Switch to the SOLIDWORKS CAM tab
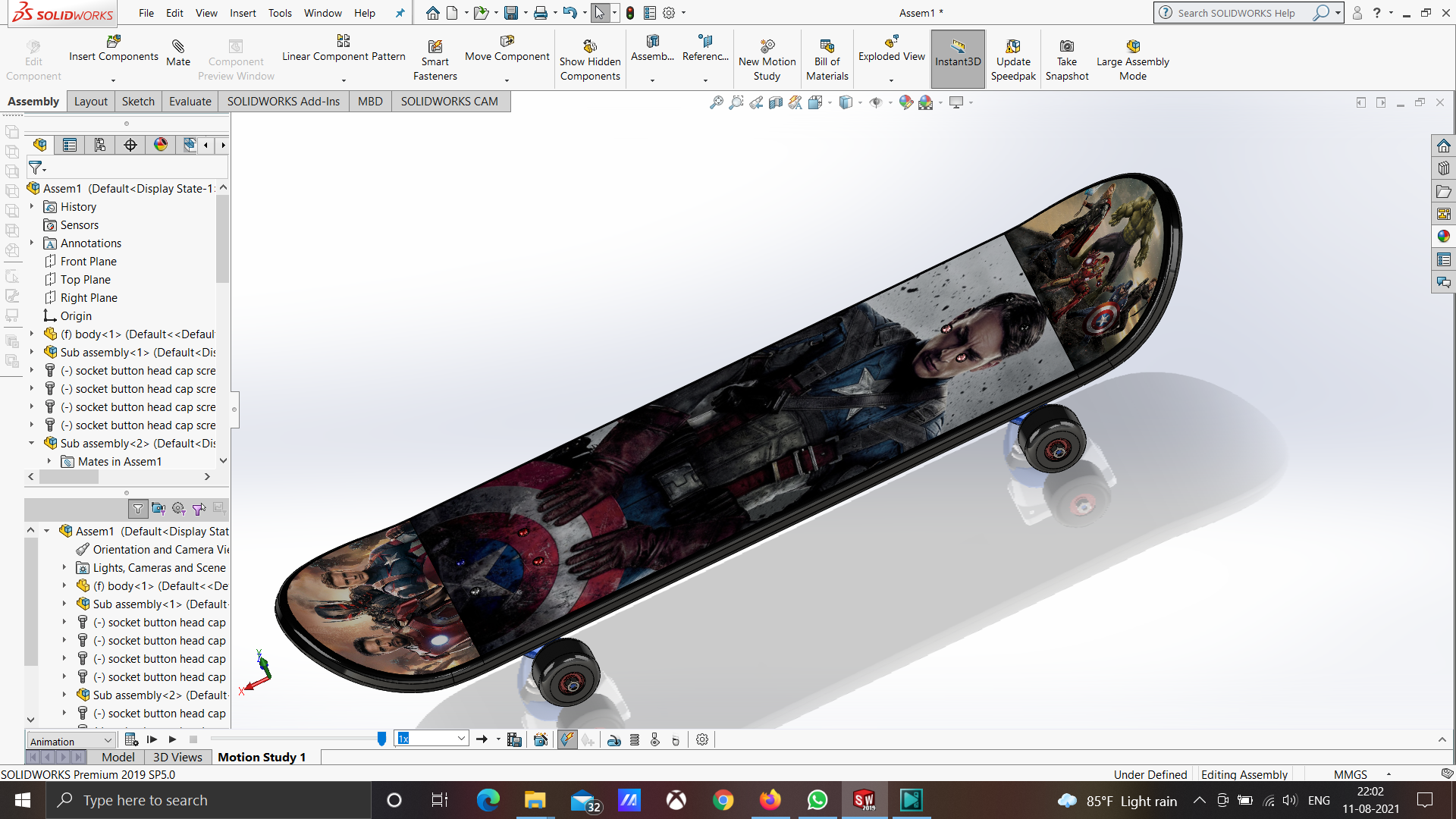 pos(450,102)
